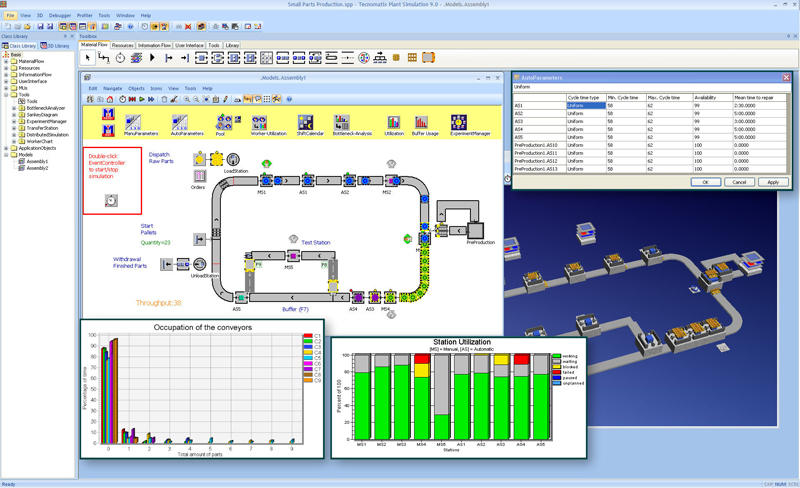Click OK in AutoParameters dialog

[x=706, y=182]
